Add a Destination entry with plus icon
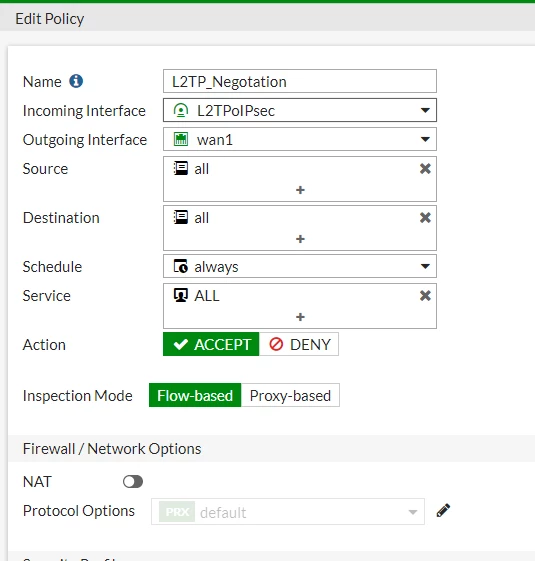Image resolution: width=535 pixels, height=561 pixels. click(300, 239)
